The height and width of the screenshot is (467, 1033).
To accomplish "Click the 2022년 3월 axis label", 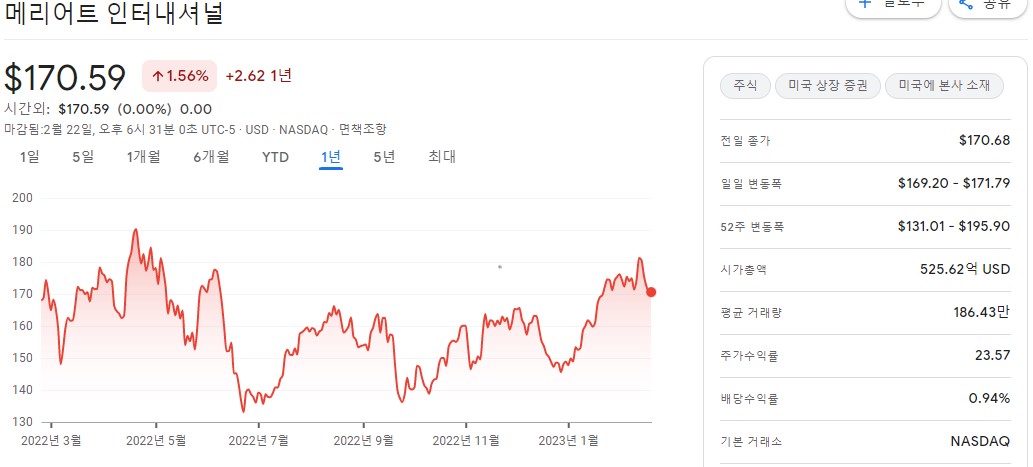I will 51,440.
